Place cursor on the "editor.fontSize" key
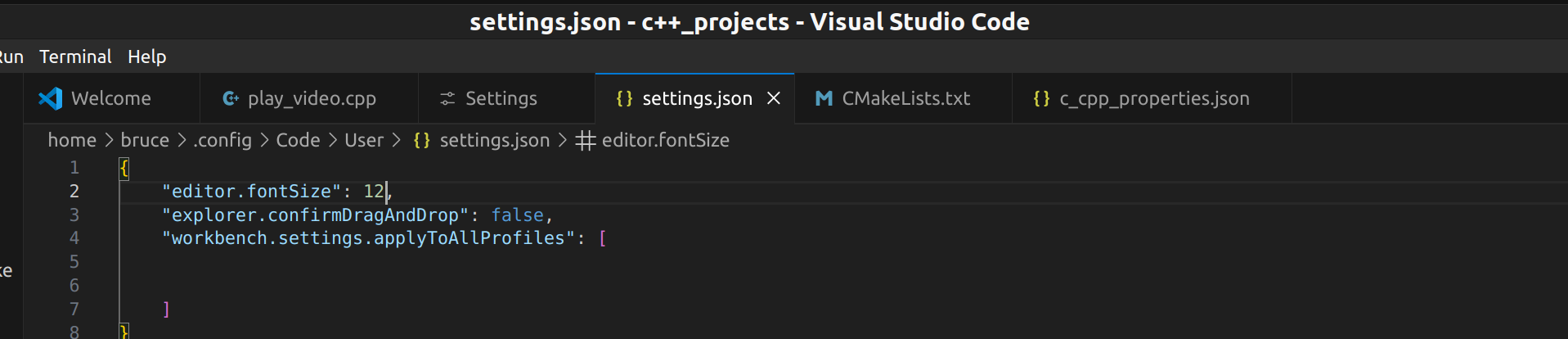The height and width of the screenshot is (339, 1568). tap(251, 191)
